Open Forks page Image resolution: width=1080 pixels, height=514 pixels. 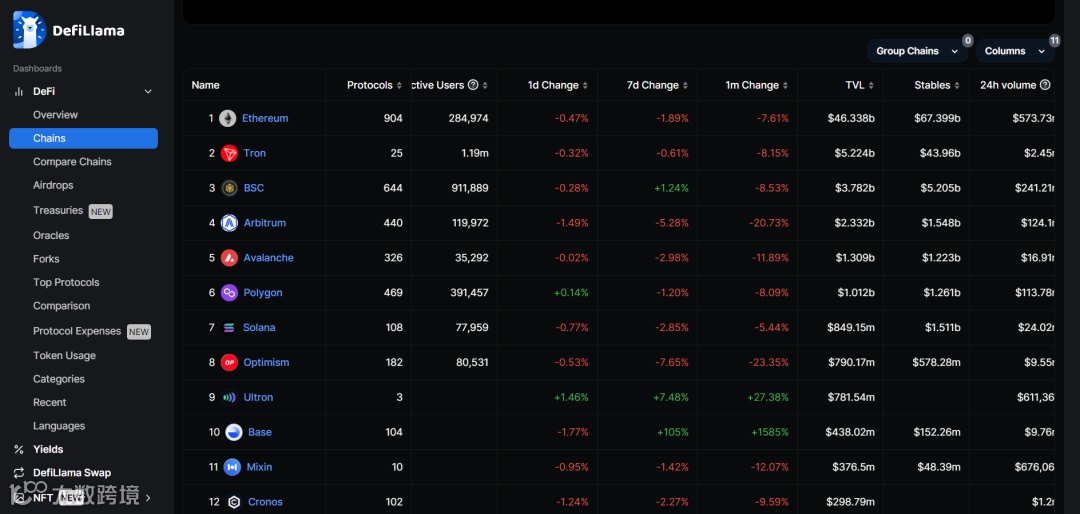(x=46, y=259)
